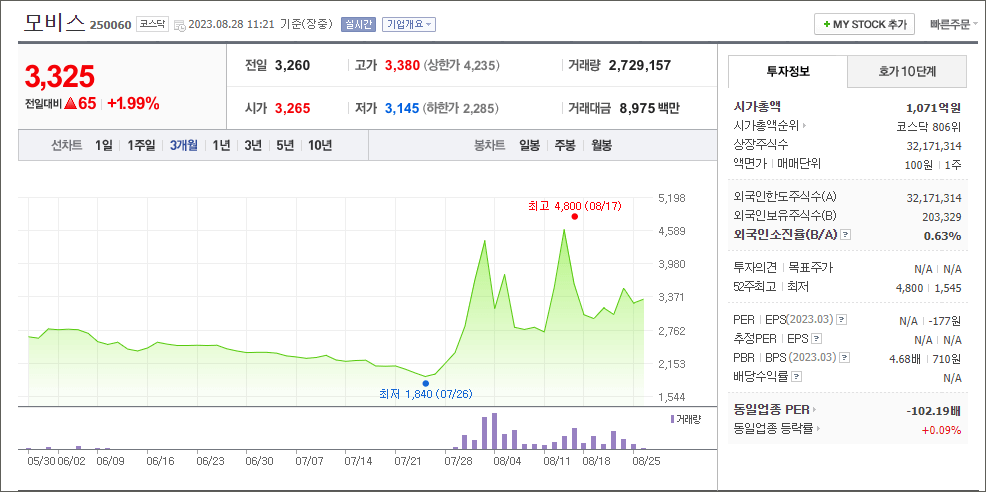Click the blue 최저 1,840 marker dot
This screenshot has width=986, height=492.
point(426,383)
